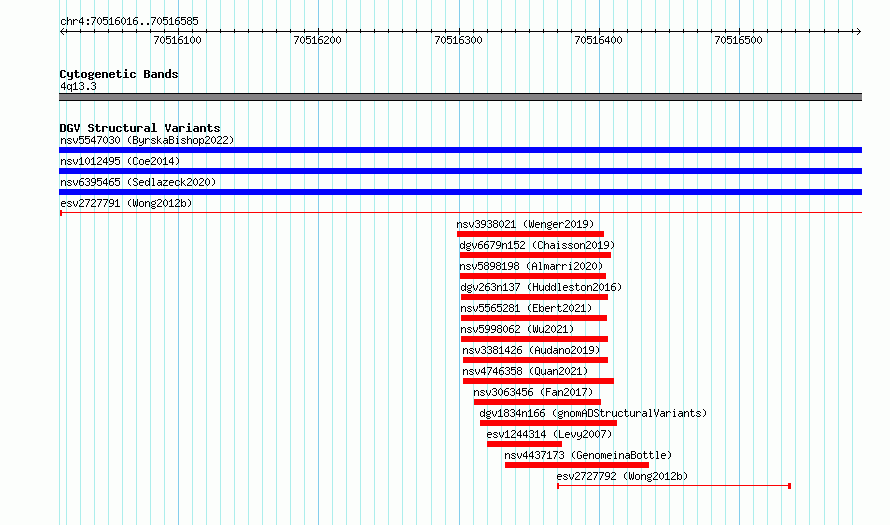Select the red bar under nsv3938021
The width and height of the screenshot is (890, 525).
coord(530,234)
